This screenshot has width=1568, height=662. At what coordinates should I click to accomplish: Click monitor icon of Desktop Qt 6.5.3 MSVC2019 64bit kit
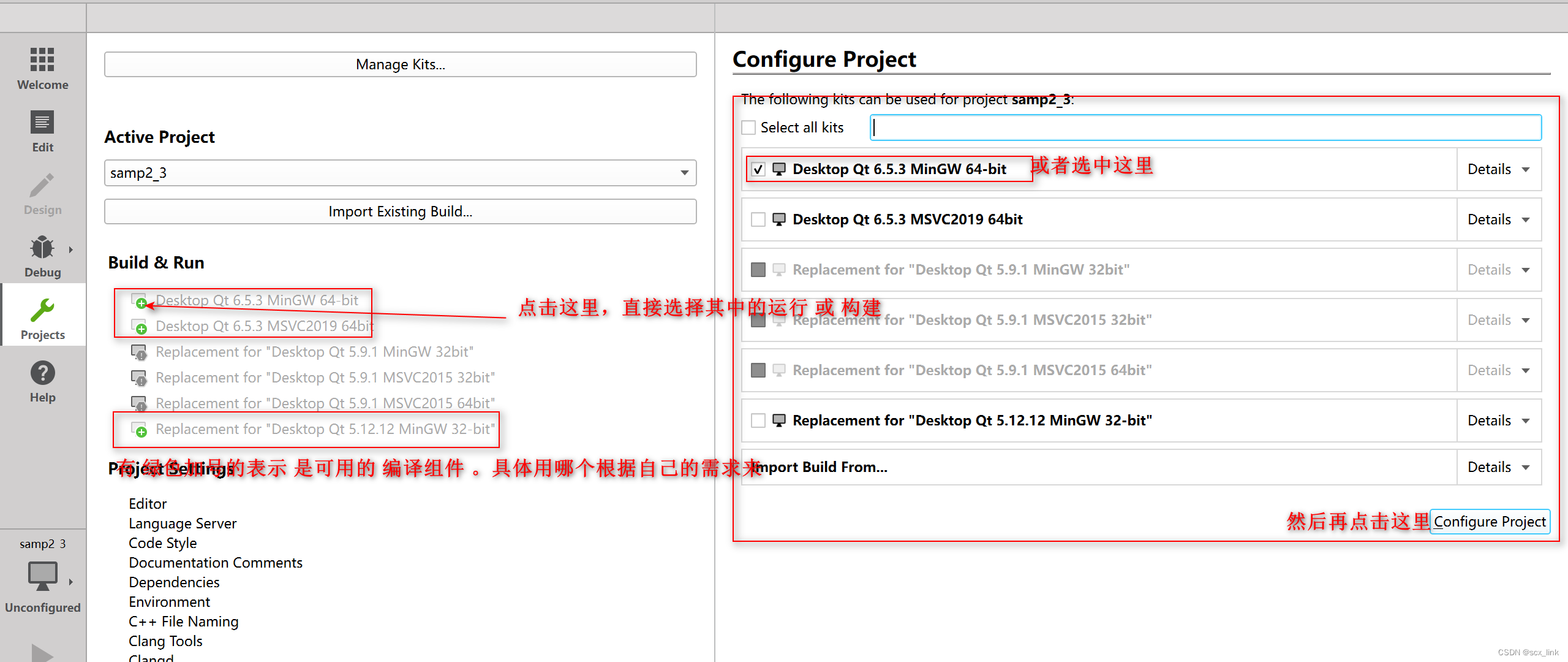pyautogui.click(x=779, y=219)
